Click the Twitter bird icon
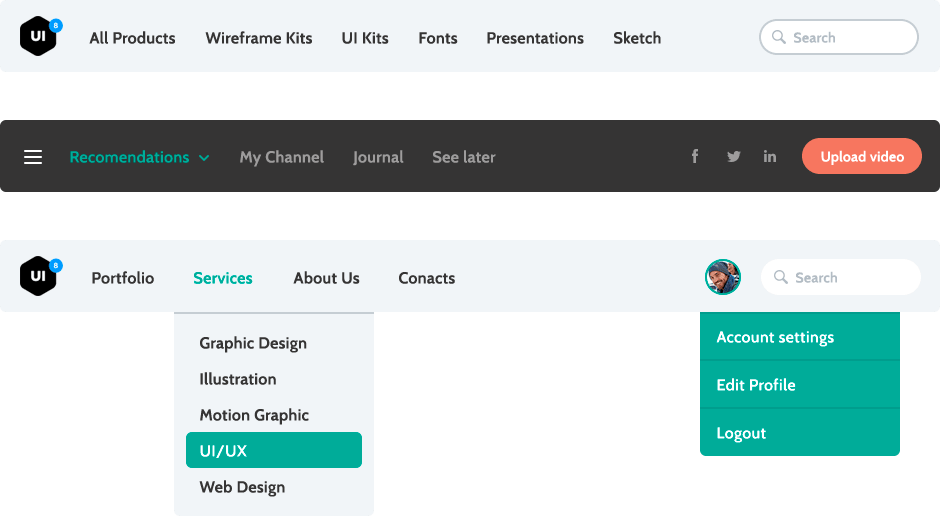The width and height of the screenshot is (940, 516). coord(734,157)
